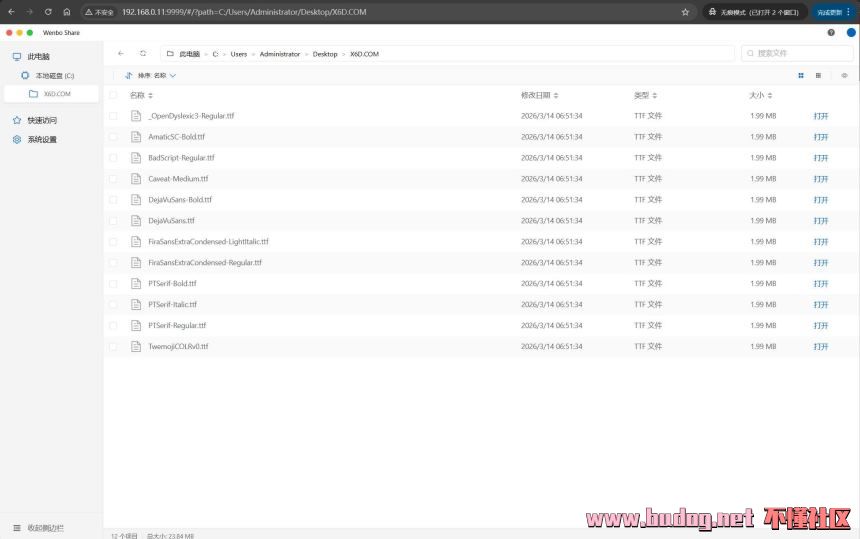The image size is (860, 539).
Task: Open System Settings in the sidebar
Action: (x=41, y=139)
